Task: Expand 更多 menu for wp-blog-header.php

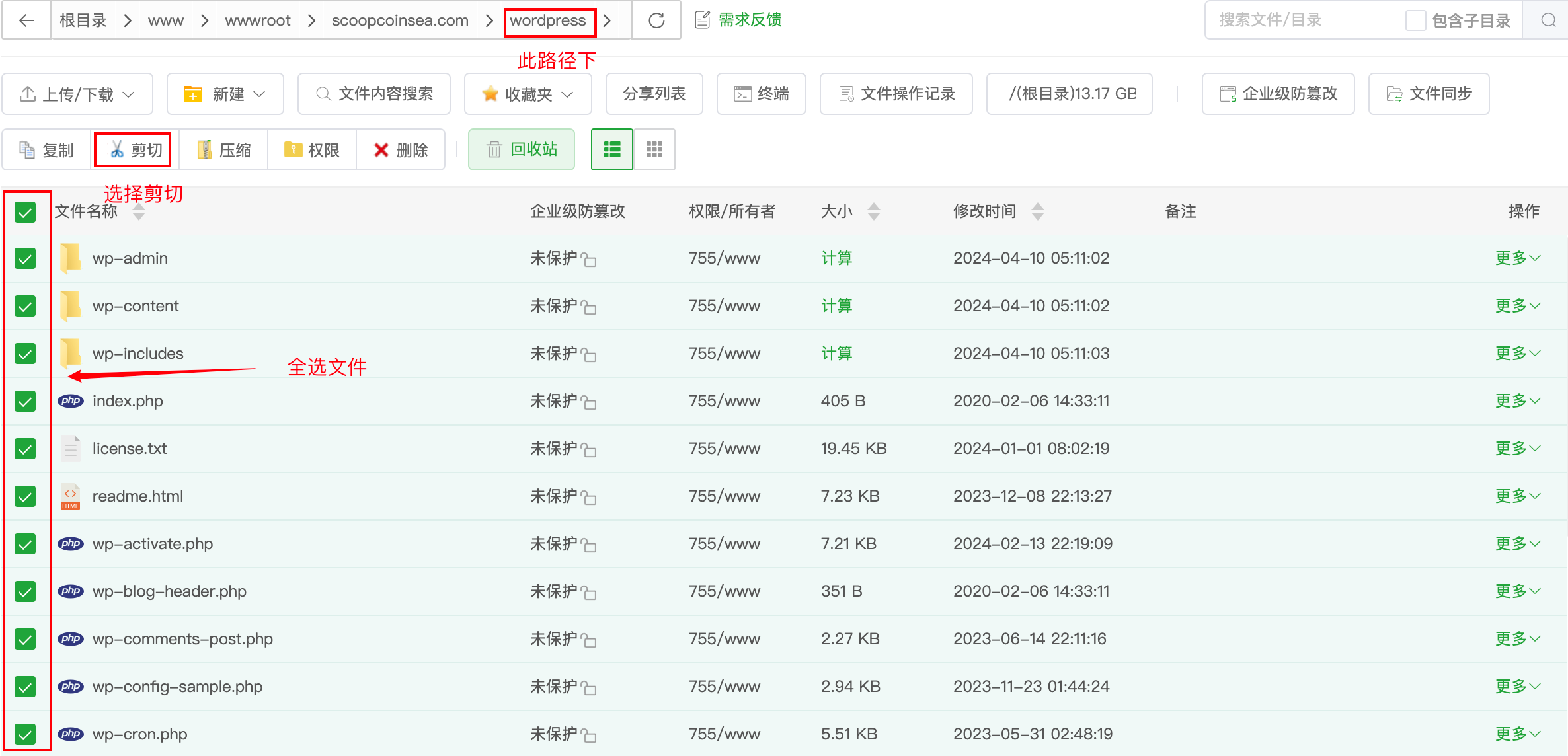Action: tap(1518, 591)
